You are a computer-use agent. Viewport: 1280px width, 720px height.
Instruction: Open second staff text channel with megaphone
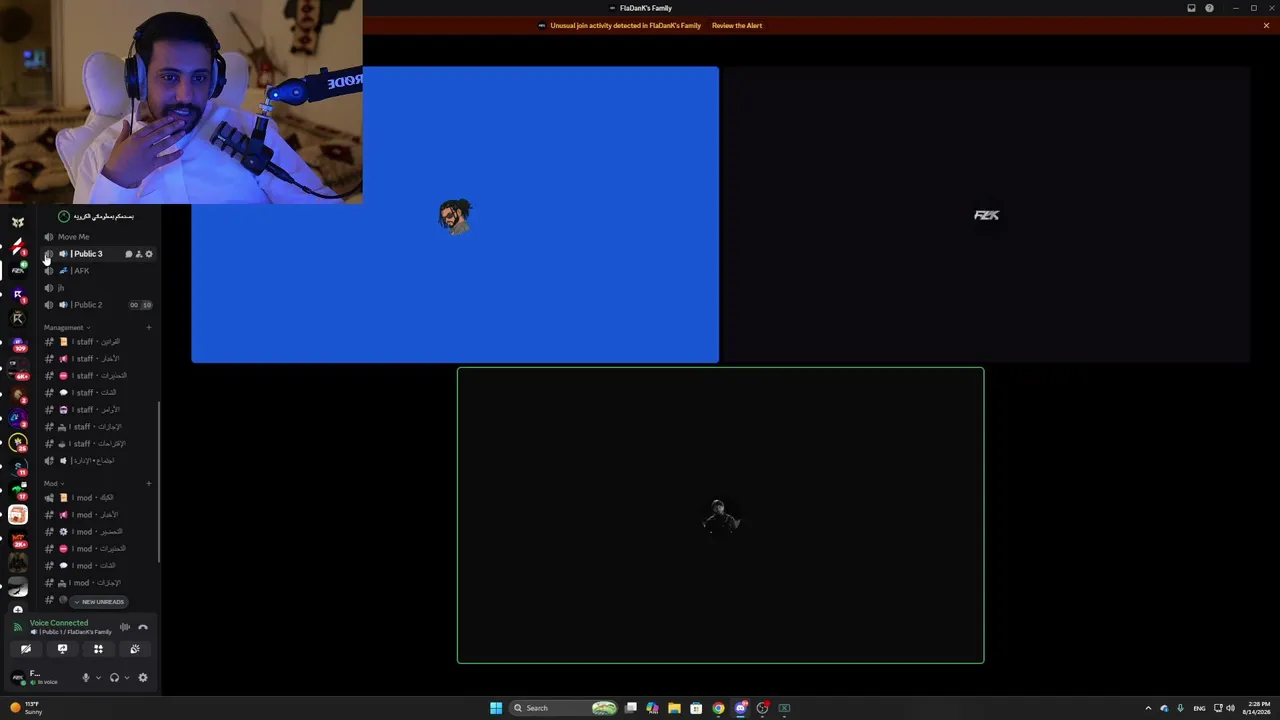click(x=98, y=359)
